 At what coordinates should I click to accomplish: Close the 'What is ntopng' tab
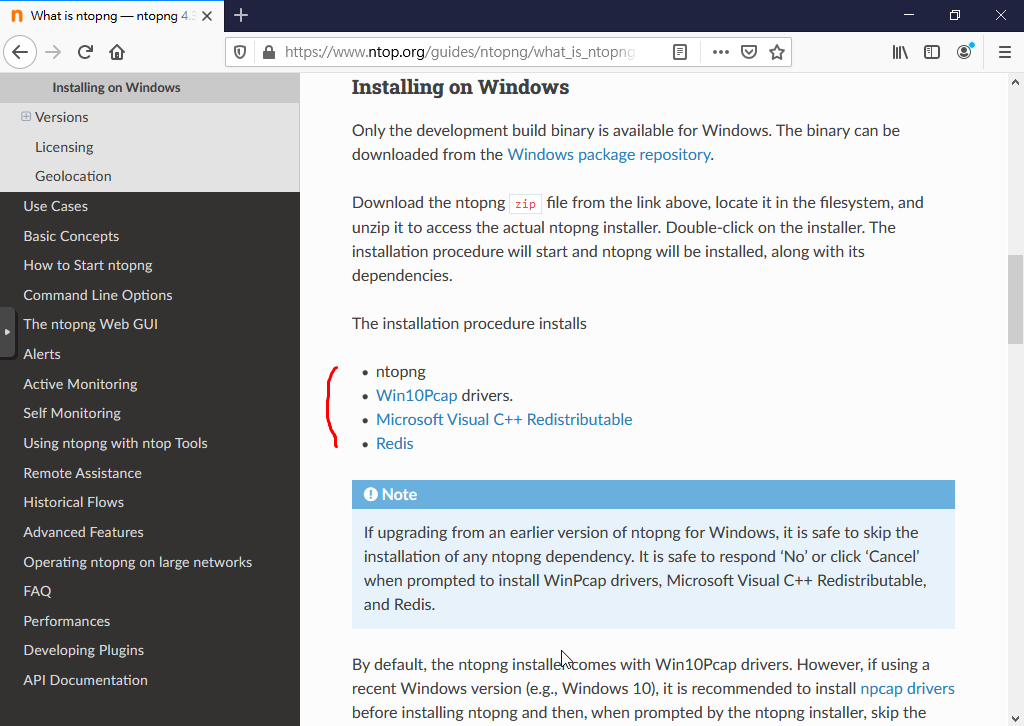[207, 16]
